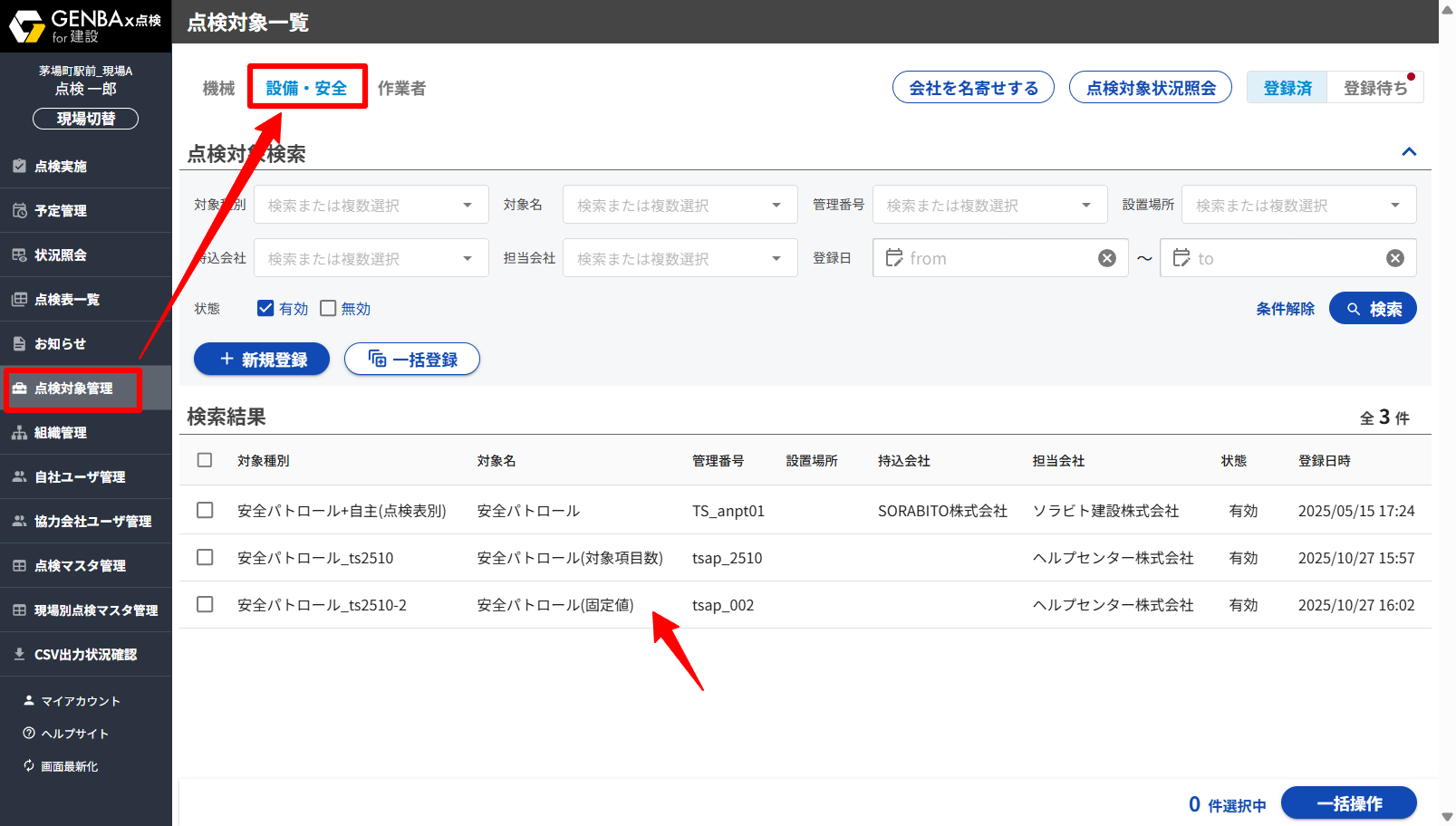This screenshot has width=1456, height=826.
Task: Click the 画面最新化 refresh icon
Action: click(29, 766)
